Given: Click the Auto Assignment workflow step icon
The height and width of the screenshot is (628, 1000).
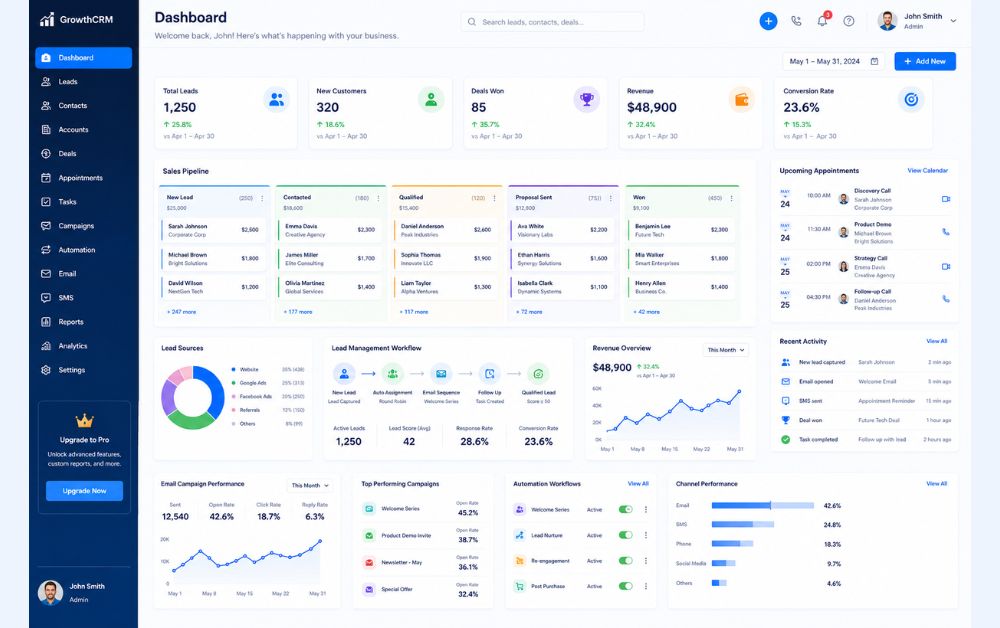Looking at the screenshot, I should pyautogui.click(x=393, y=374).
